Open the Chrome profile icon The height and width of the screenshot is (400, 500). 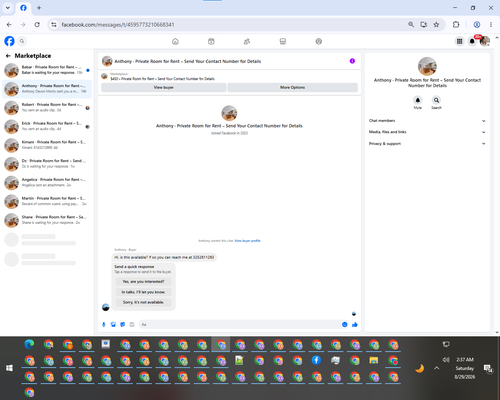pyautogui.click(x=477, y=25)
